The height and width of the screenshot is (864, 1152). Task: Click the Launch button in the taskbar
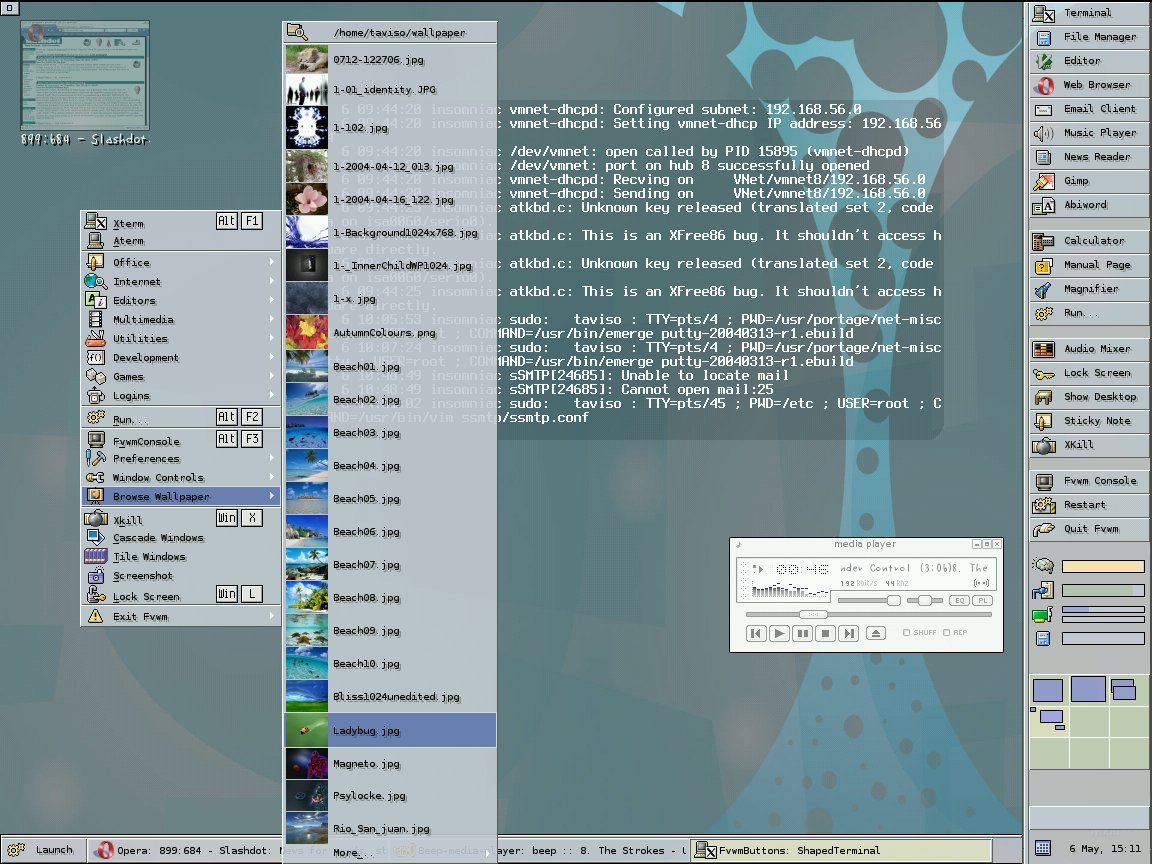tap(44, 850)
